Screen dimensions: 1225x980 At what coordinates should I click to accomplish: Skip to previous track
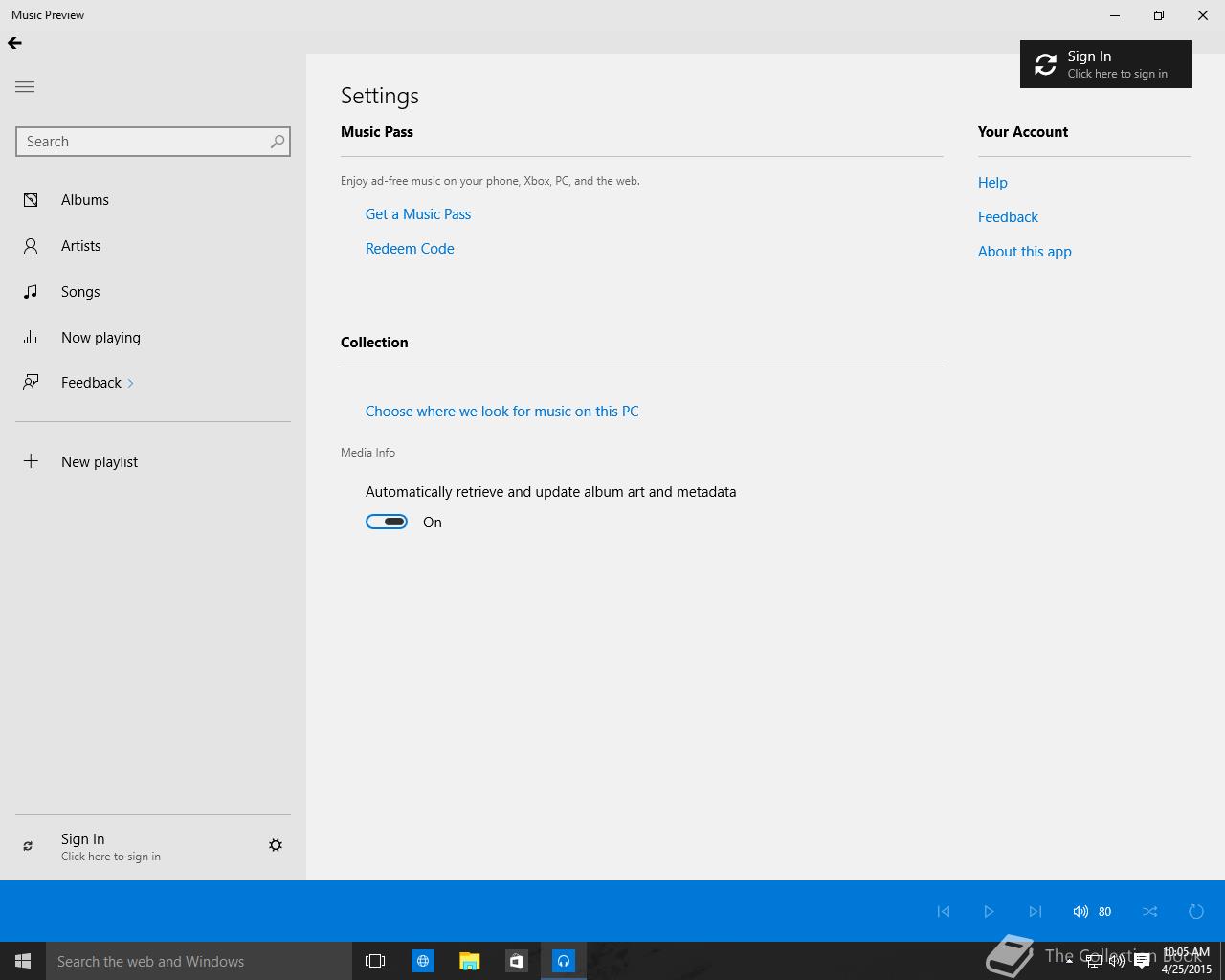click(x=944, y=912)
